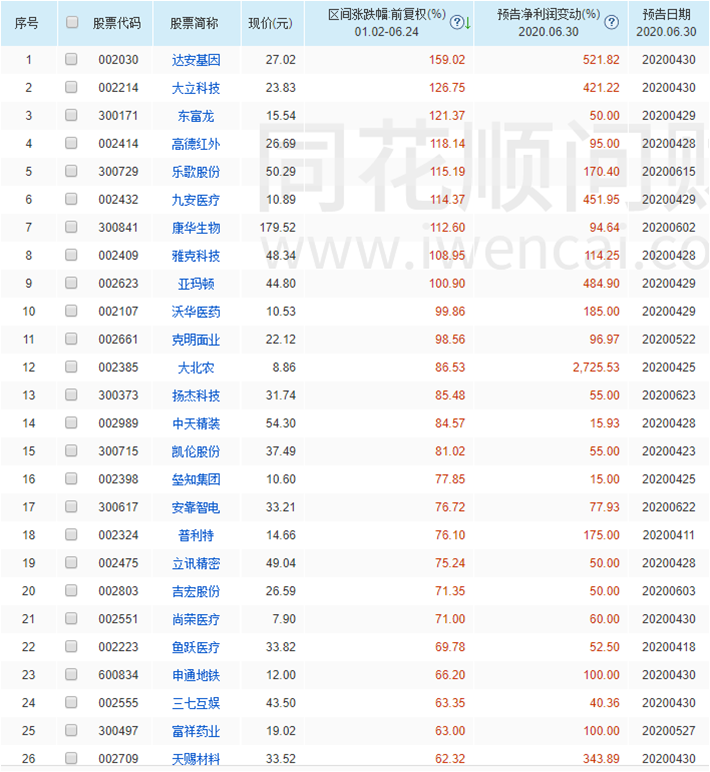Sort by 股票简称 column header
The image size is (710, 772).
pos(194,23)
